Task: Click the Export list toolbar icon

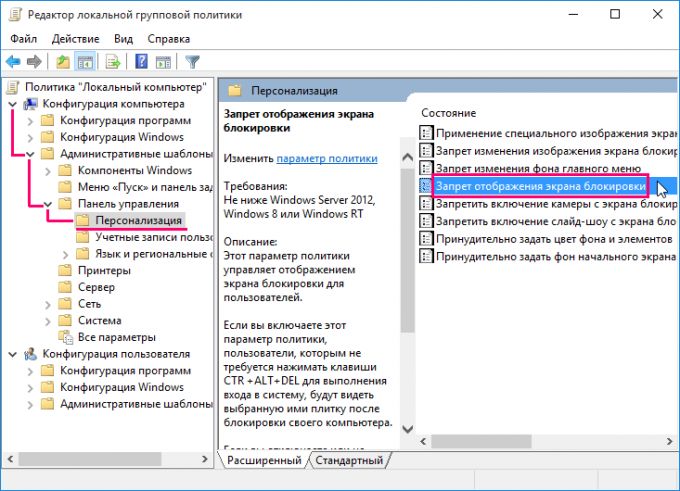Action: (113, 62)
